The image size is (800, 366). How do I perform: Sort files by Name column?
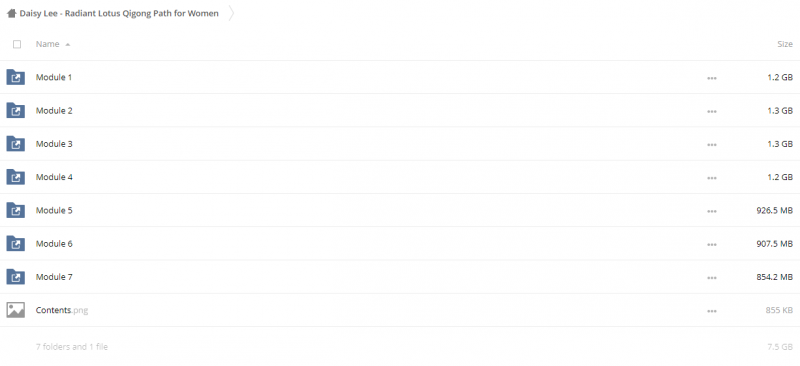pyautogui.click(x=47, y=44)
